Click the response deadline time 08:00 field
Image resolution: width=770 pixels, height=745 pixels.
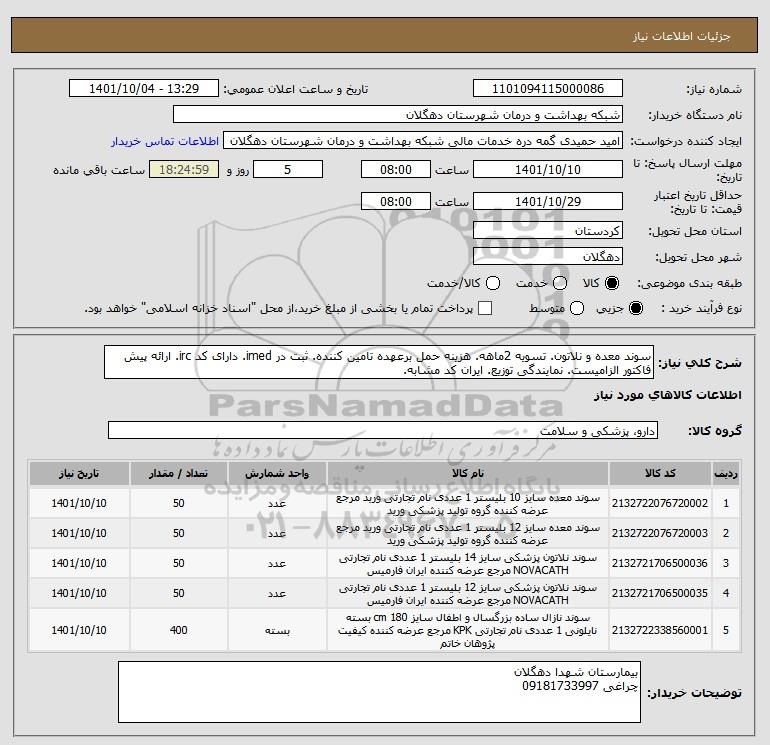coord(396,169)
